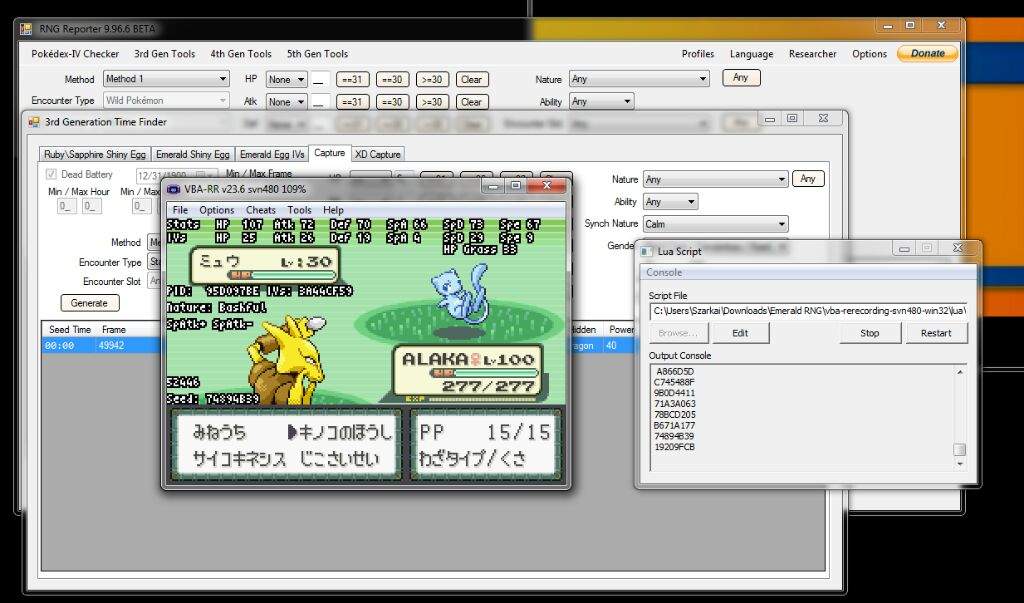Open the Language menu
The height and width of the screenshot is (603, 1024).
751,54
